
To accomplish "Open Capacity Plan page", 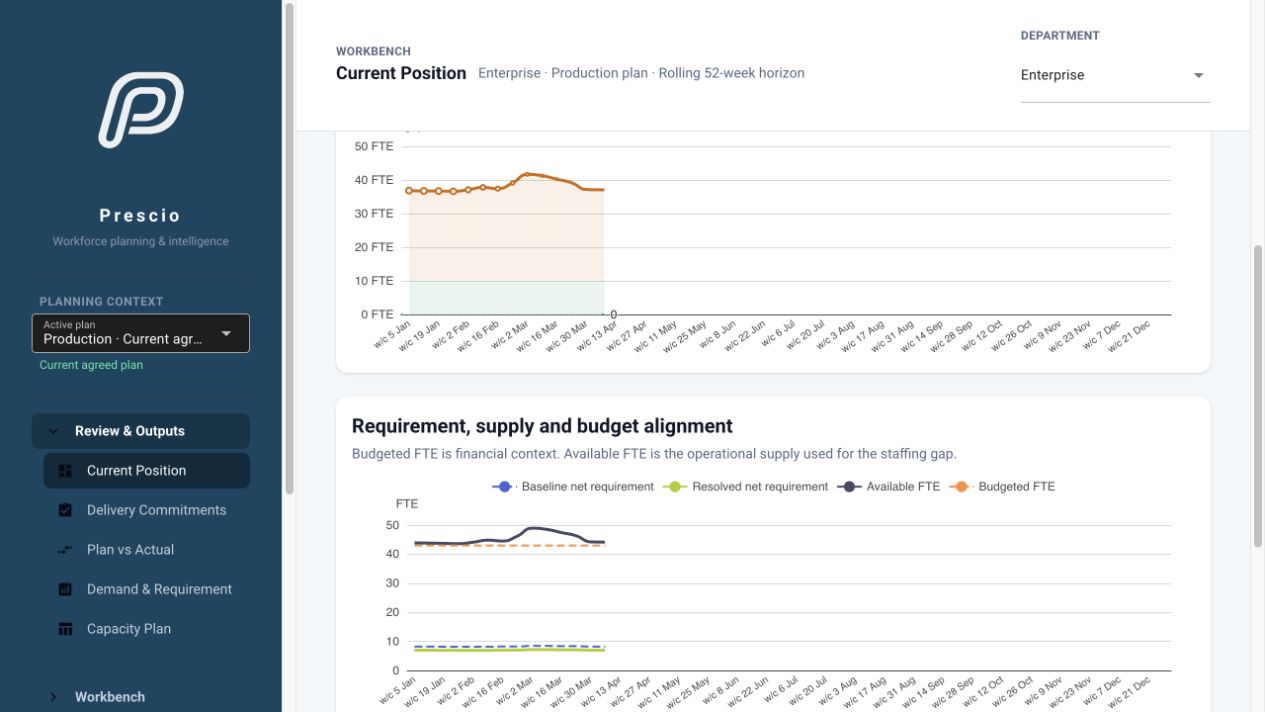I will 147,629.
